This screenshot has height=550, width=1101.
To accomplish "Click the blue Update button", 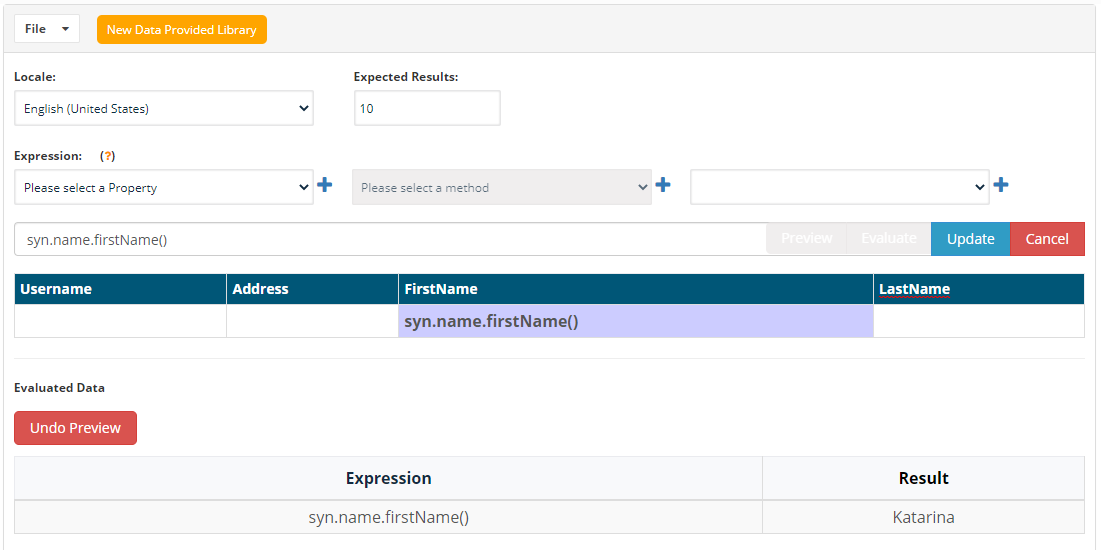I will [x=970, y=239].
